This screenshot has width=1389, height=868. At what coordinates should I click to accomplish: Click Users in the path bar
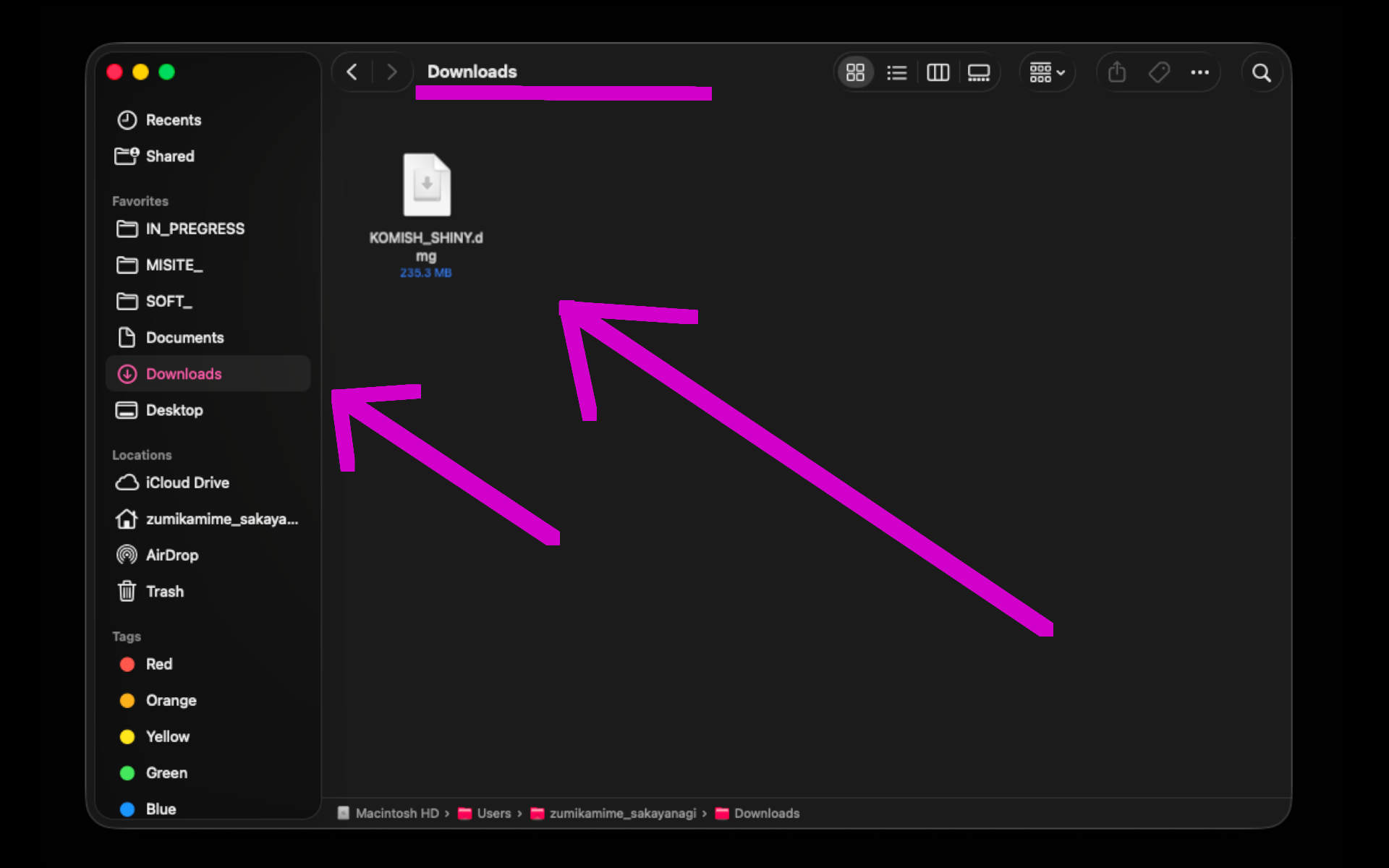click(x=485, y=813)
